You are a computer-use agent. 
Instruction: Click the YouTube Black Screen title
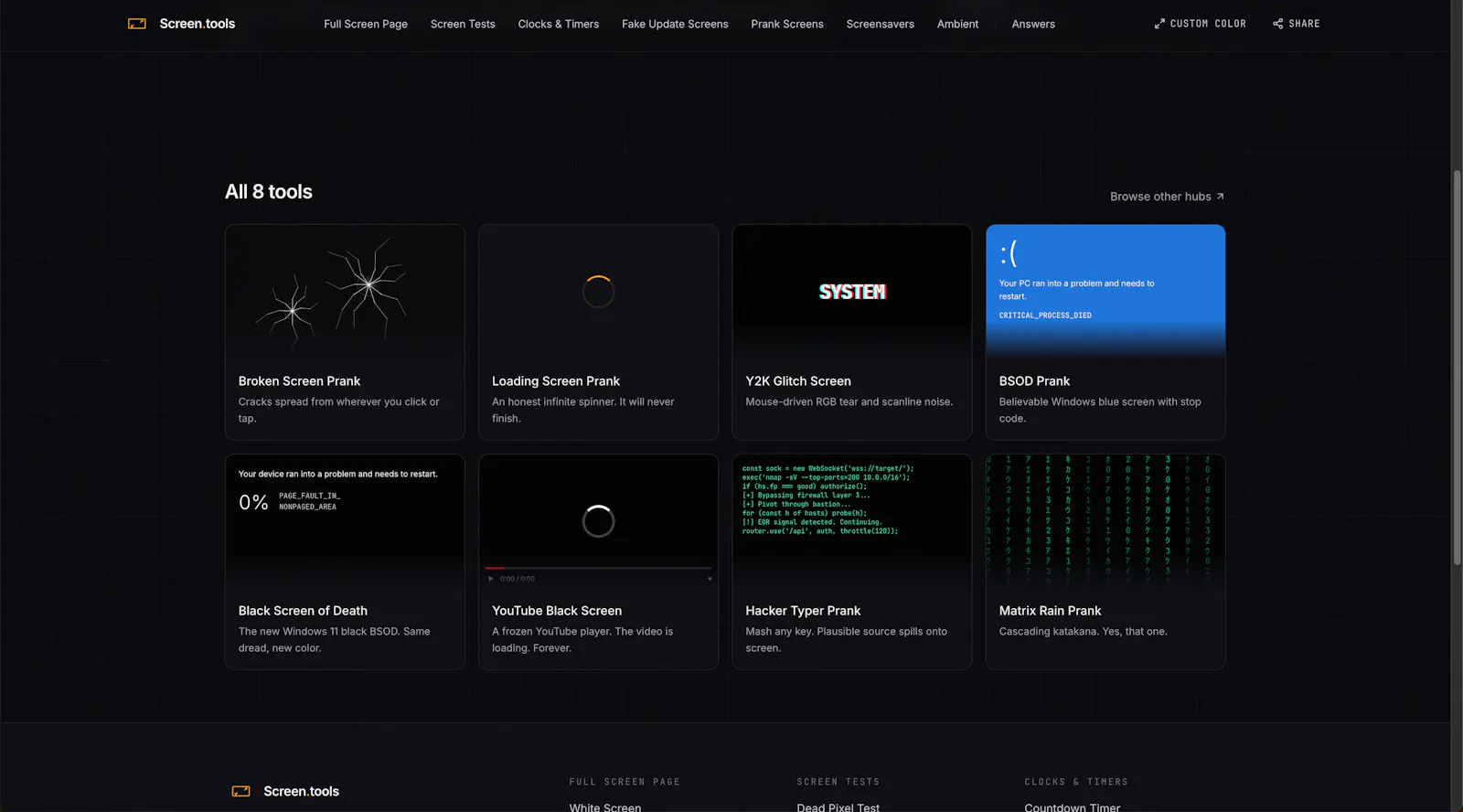(x=557, y=611)
